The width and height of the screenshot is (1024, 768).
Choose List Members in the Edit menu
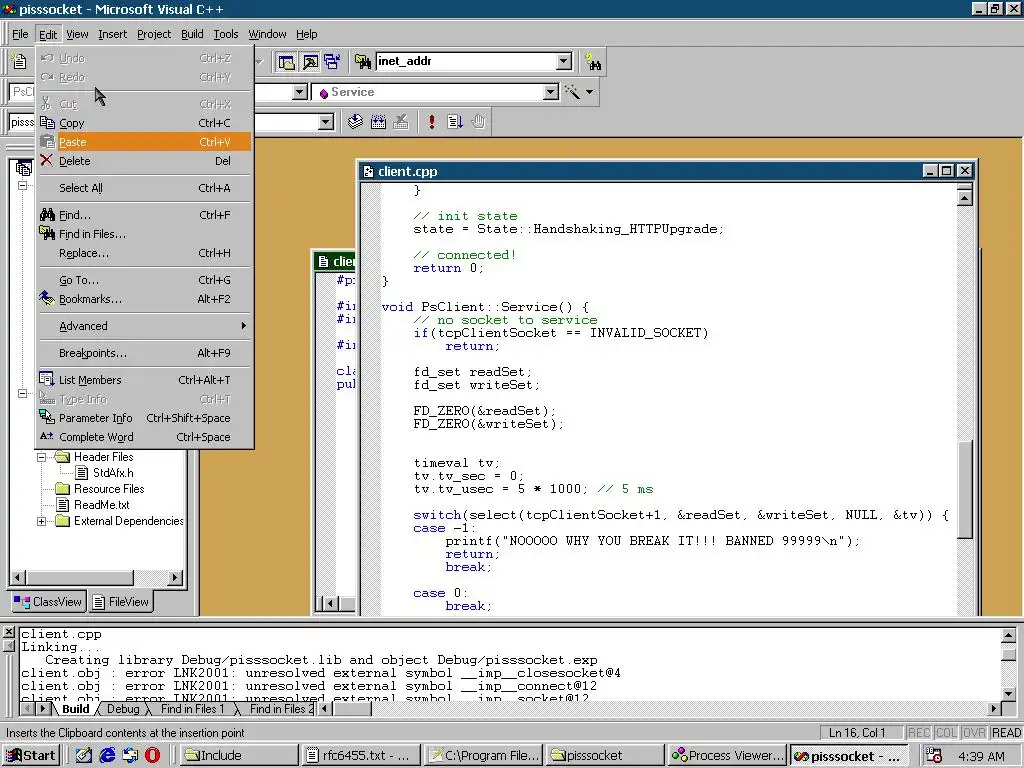144,380
